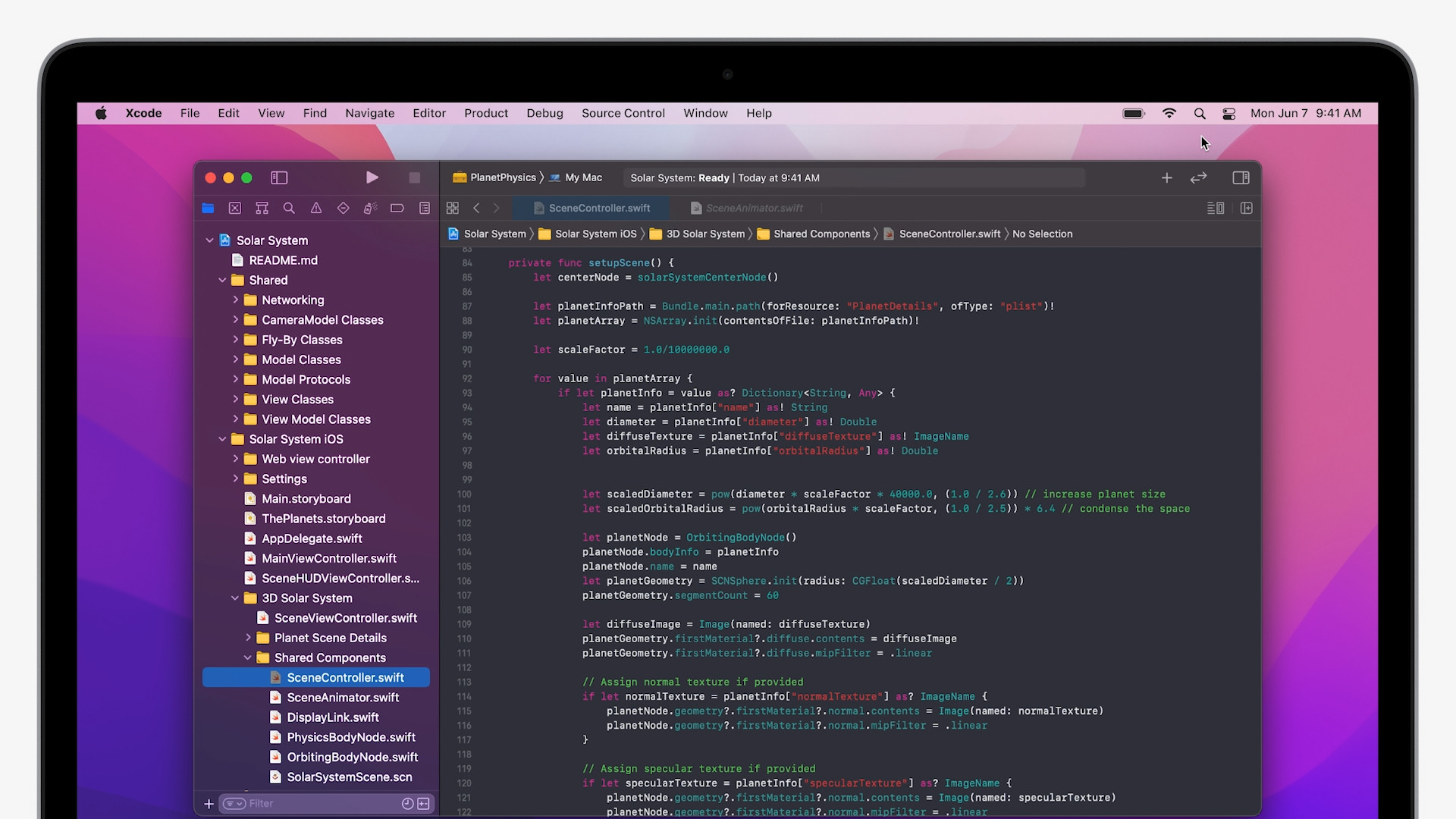Viewport: 1456px width, 819px height.
Task: Click the code review arrows icon
Action: tap(1198, 177)
